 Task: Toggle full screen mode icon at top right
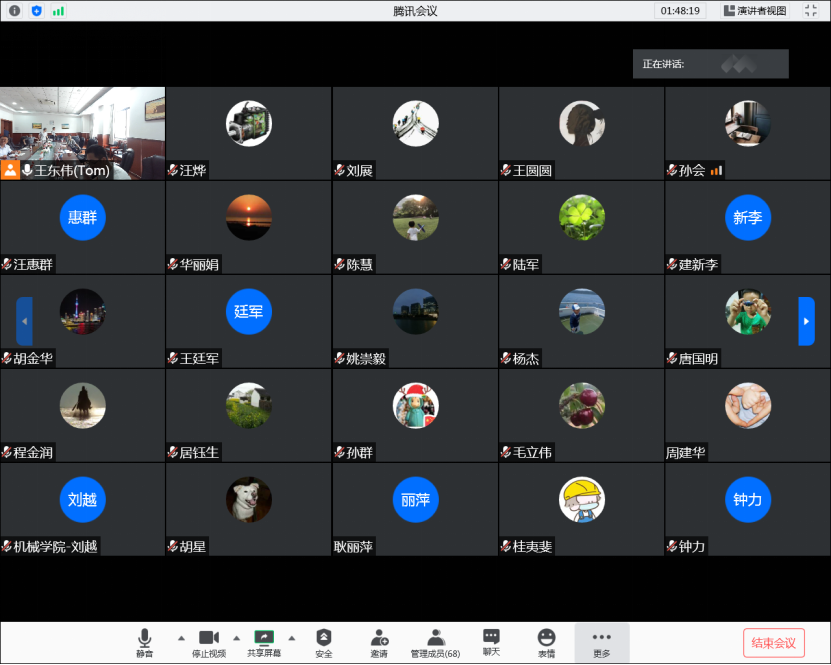coord(810,11)
